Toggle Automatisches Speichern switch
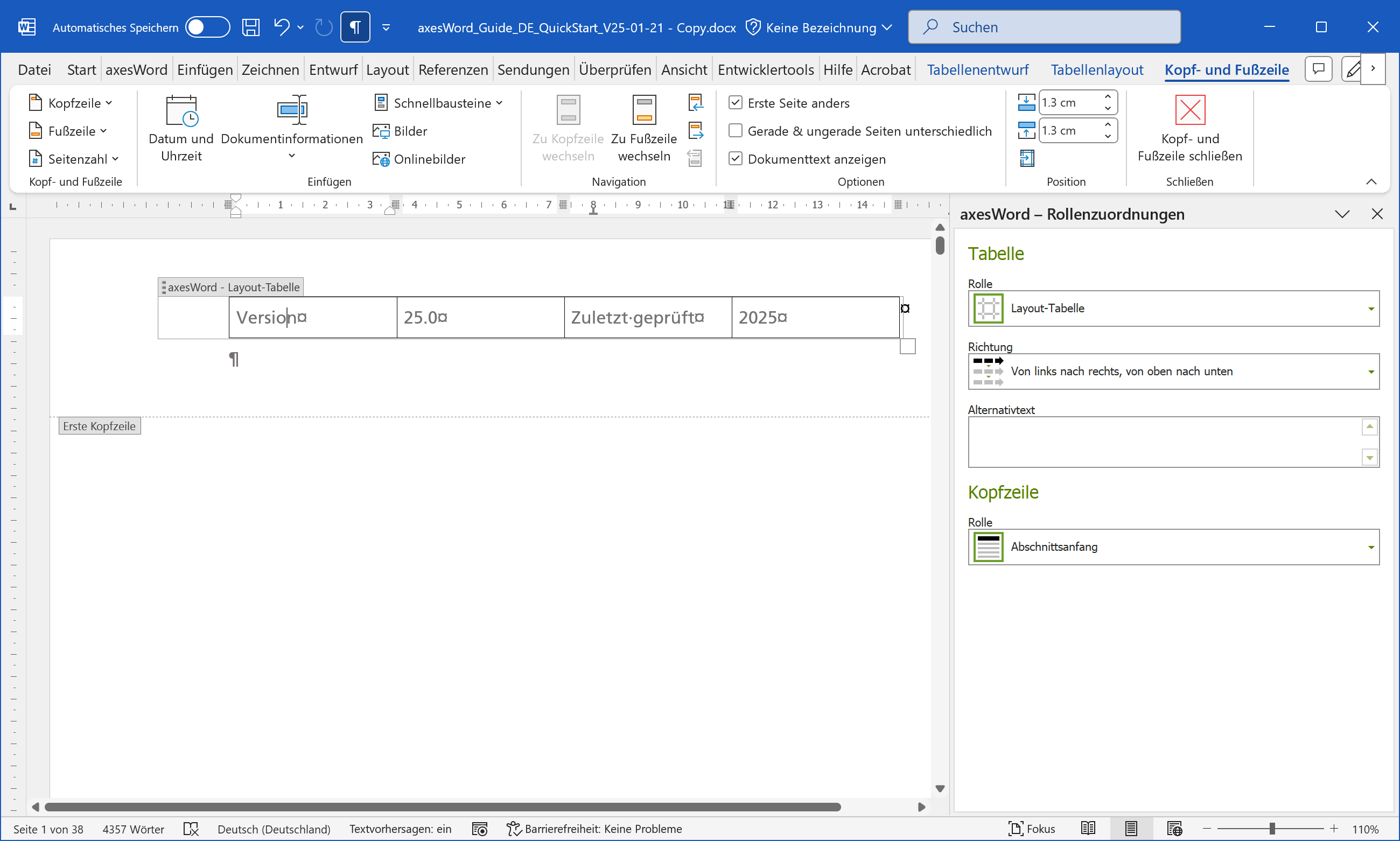 [207, 27]
